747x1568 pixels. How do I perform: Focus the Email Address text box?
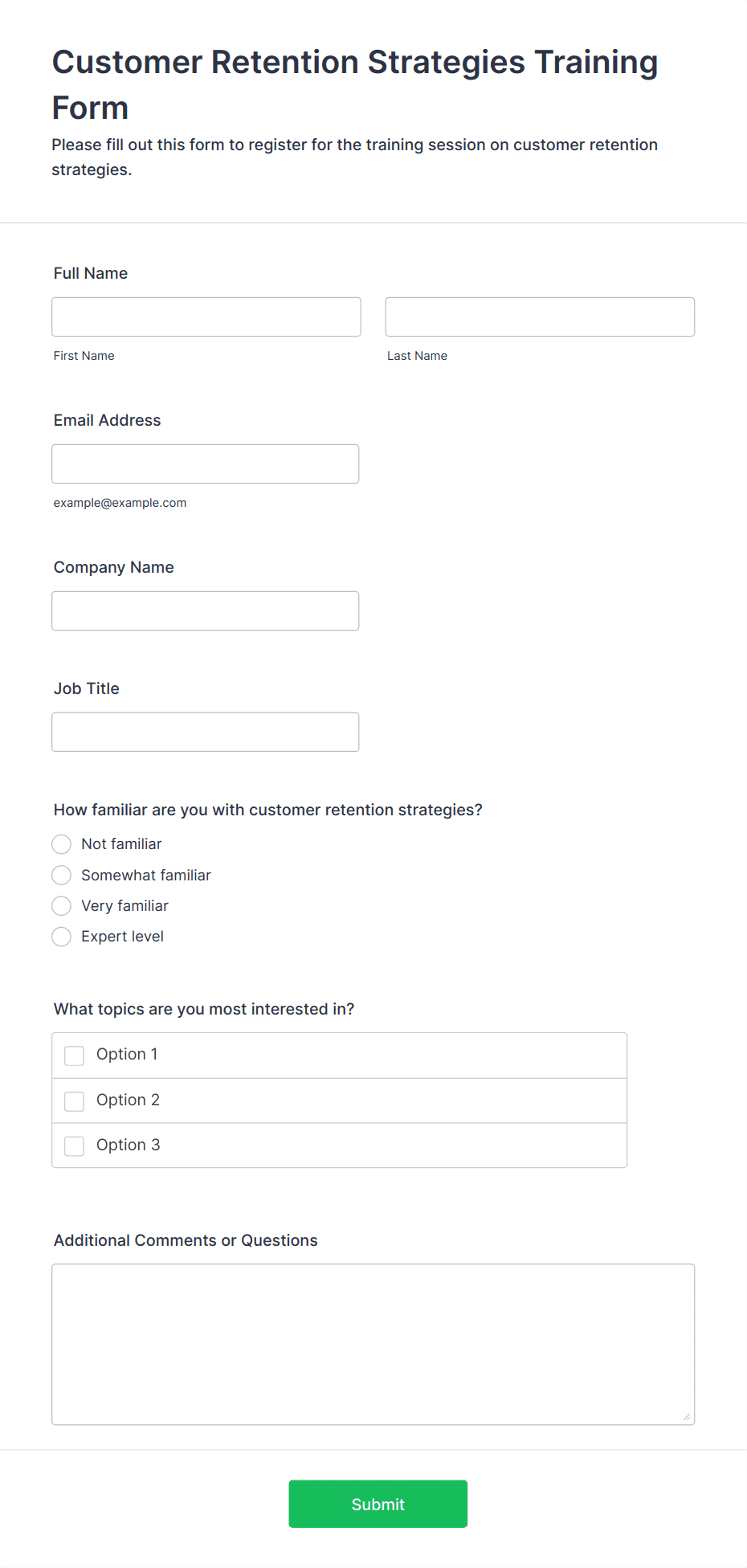206,463
